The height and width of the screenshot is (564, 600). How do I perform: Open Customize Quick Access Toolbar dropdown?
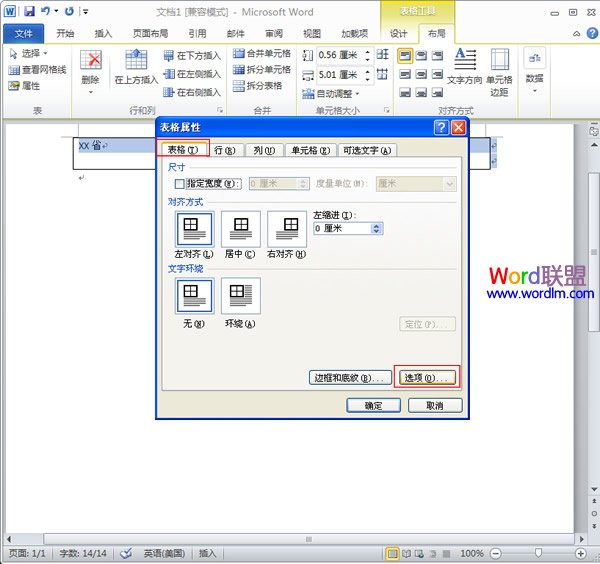pos(86,12)
